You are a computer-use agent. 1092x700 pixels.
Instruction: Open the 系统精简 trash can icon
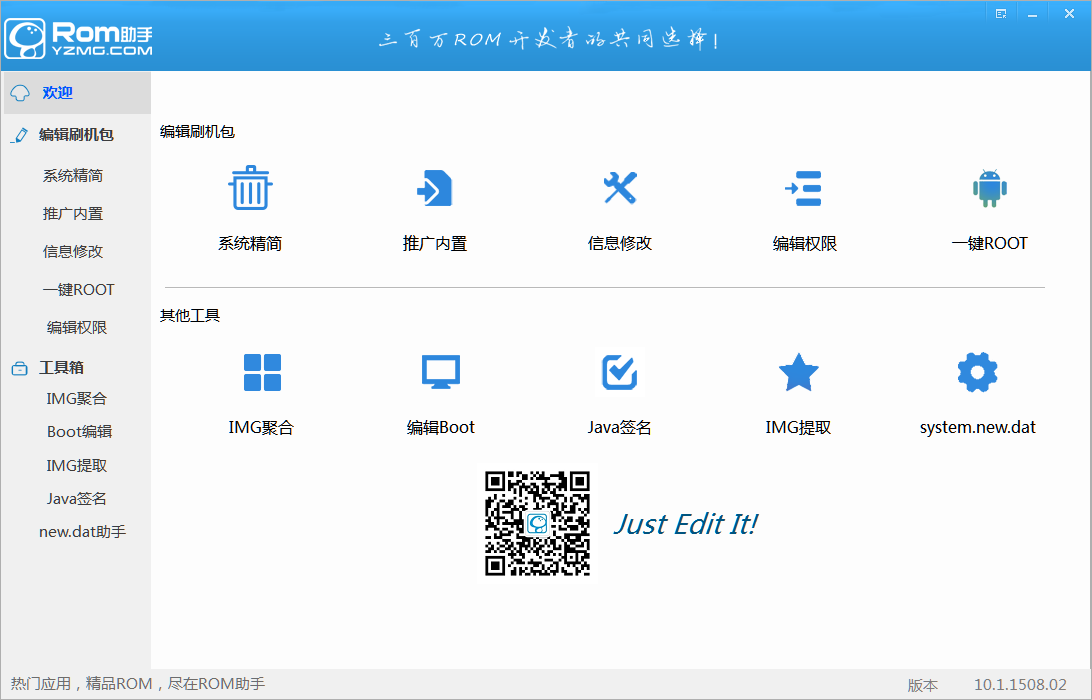[x=250, y=188]
